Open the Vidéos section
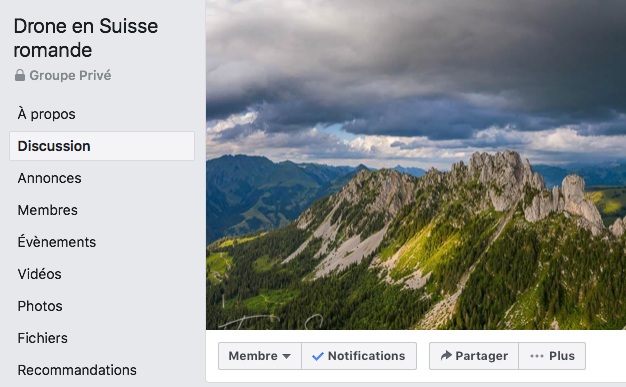The image size is (626, 387). coord(40,274)
